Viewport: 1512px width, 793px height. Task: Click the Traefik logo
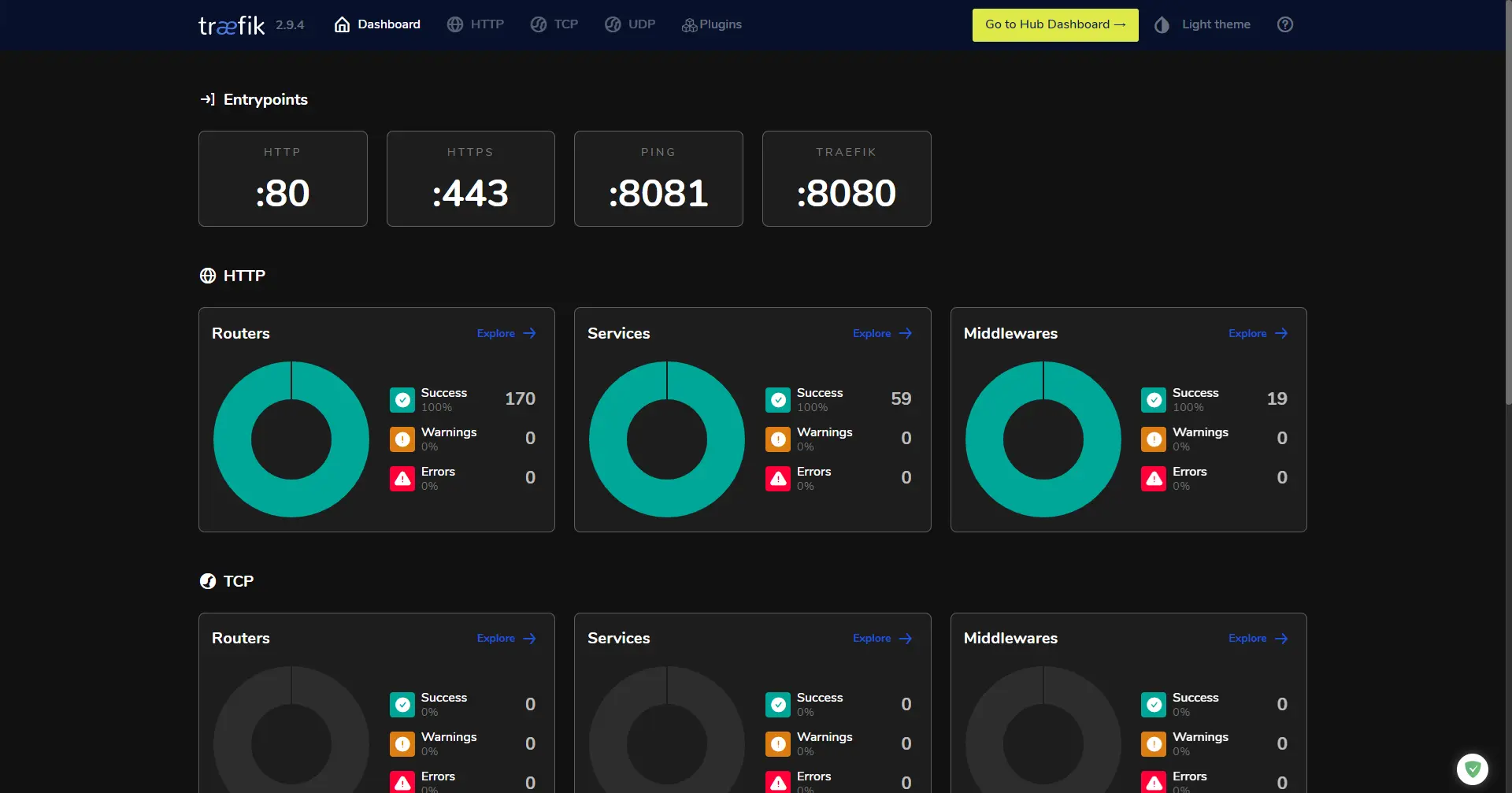(232, 25)
